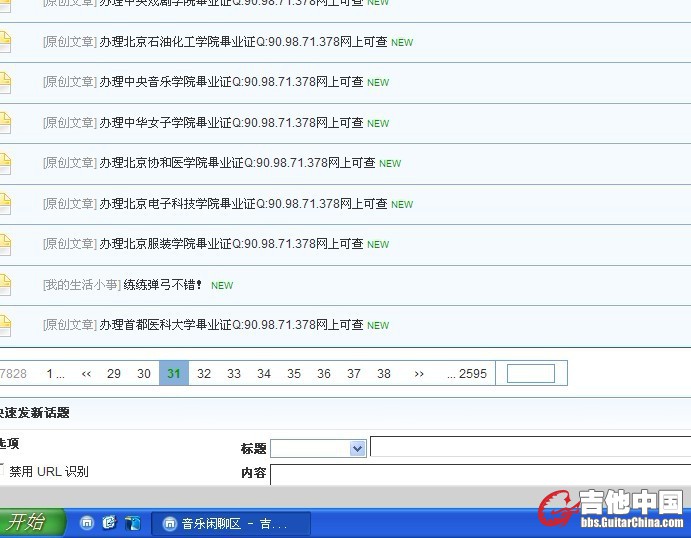Click the show desktop quick launch icon
The image size is (691, 538).
coord(132,523)
